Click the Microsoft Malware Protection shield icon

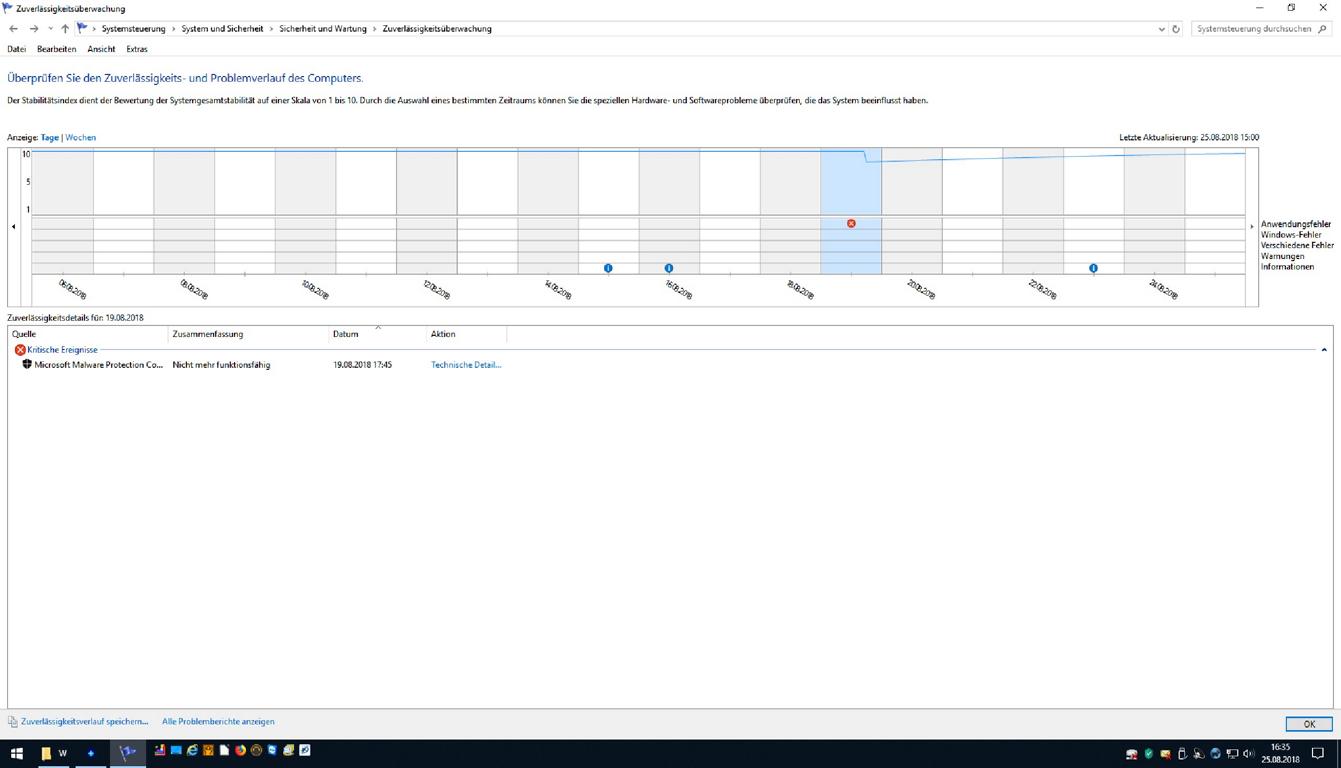click(x=27, y=365)
